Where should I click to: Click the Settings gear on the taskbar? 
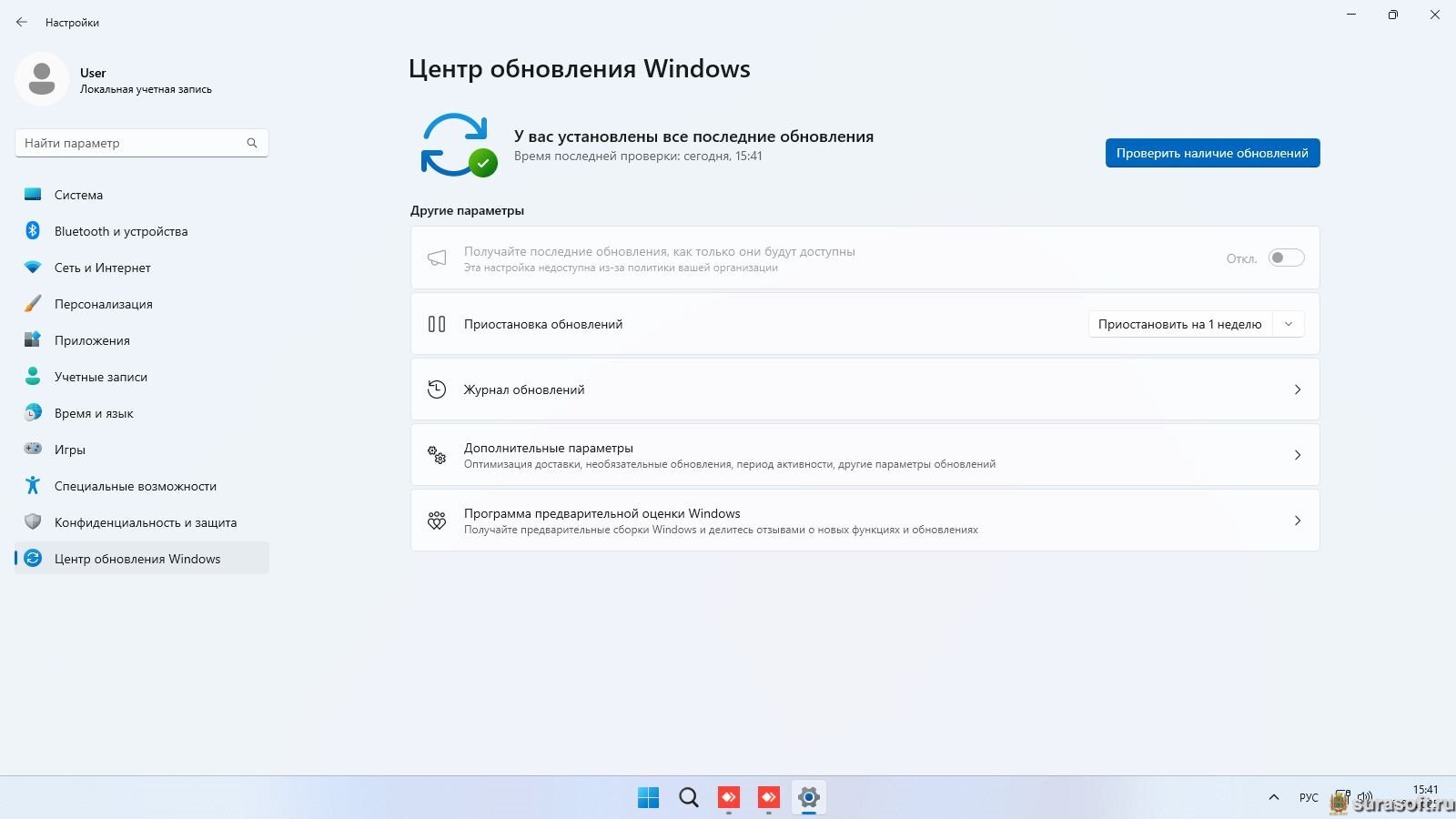click(x=809, y=798)
